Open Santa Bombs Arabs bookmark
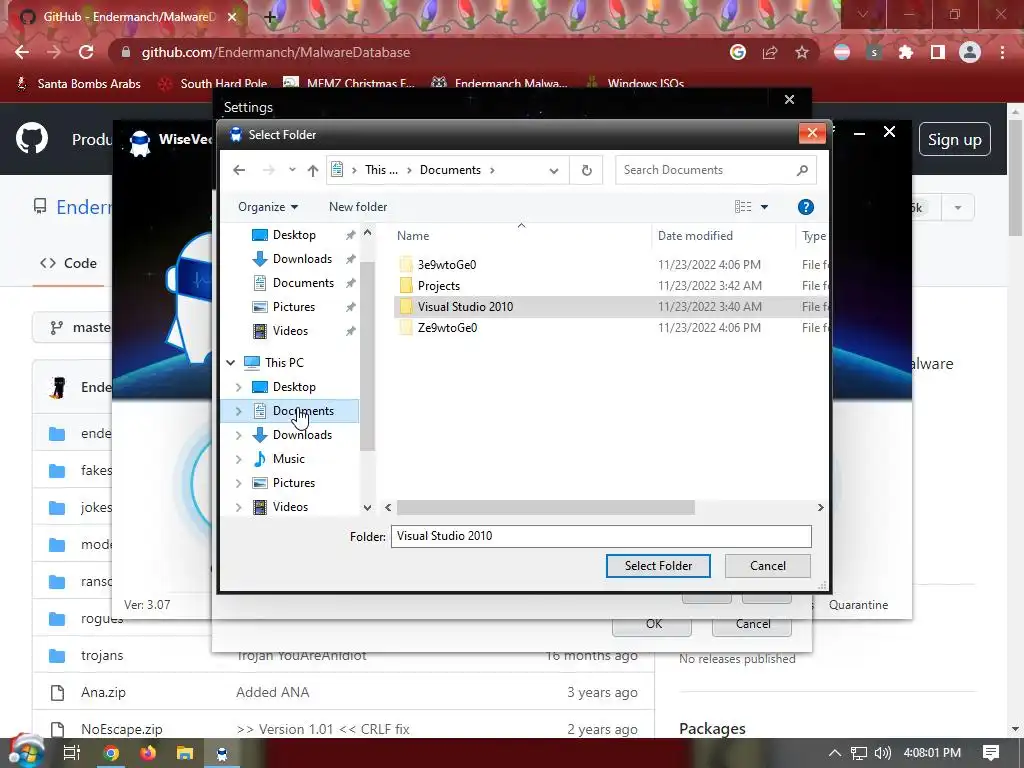The height and width of the screenshot is (768, 1024). pyautogui.click(x=79, y=84)
